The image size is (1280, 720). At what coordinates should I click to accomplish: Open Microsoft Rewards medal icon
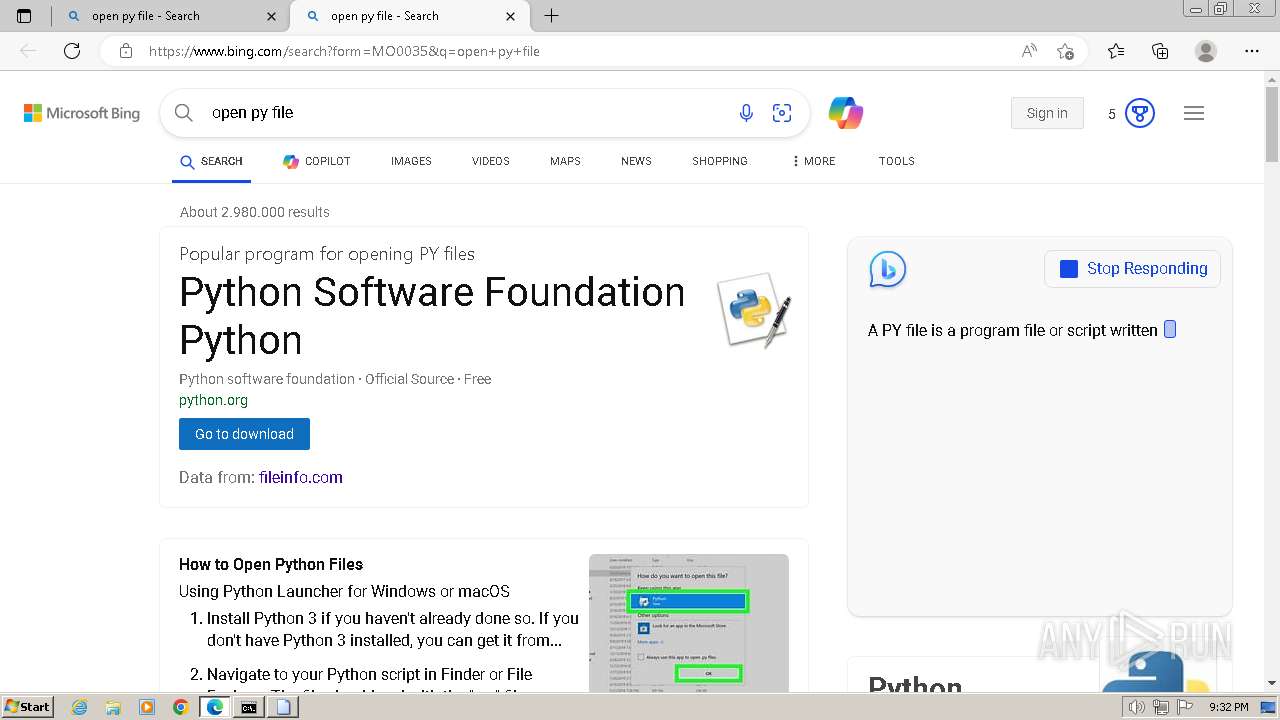coord(1140,113)
